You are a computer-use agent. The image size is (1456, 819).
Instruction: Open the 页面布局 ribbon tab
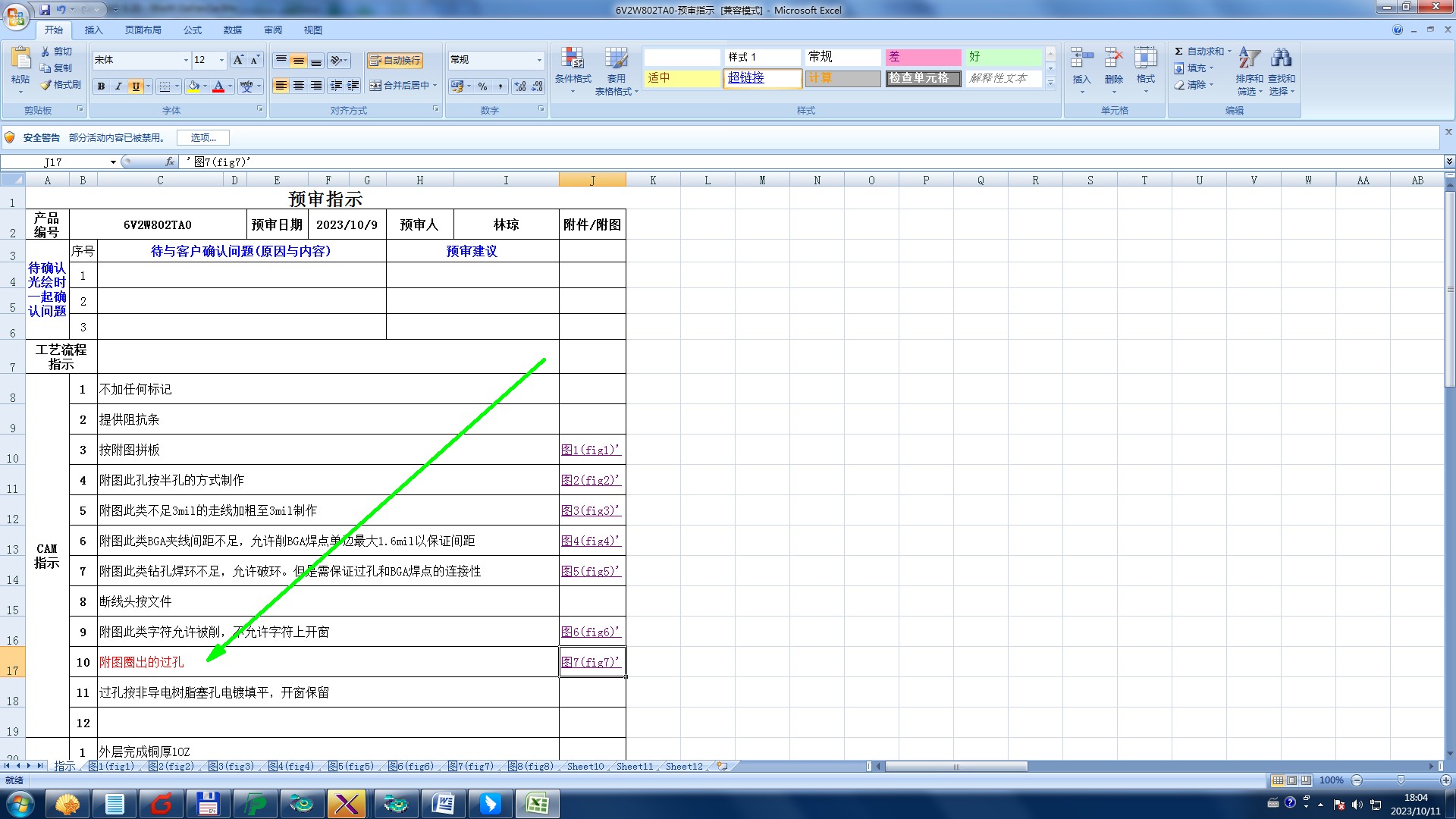(x=143, y=30)
